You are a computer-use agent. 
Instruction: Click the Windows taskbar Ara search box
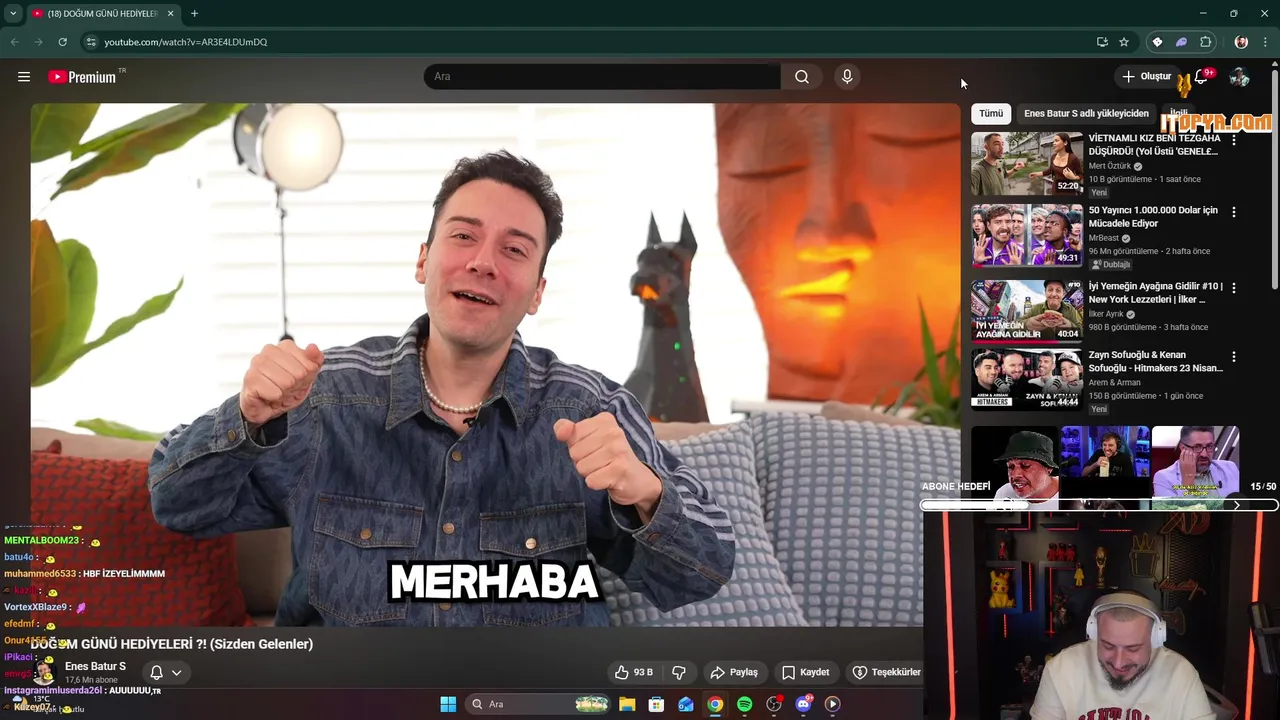click(539, 704)
